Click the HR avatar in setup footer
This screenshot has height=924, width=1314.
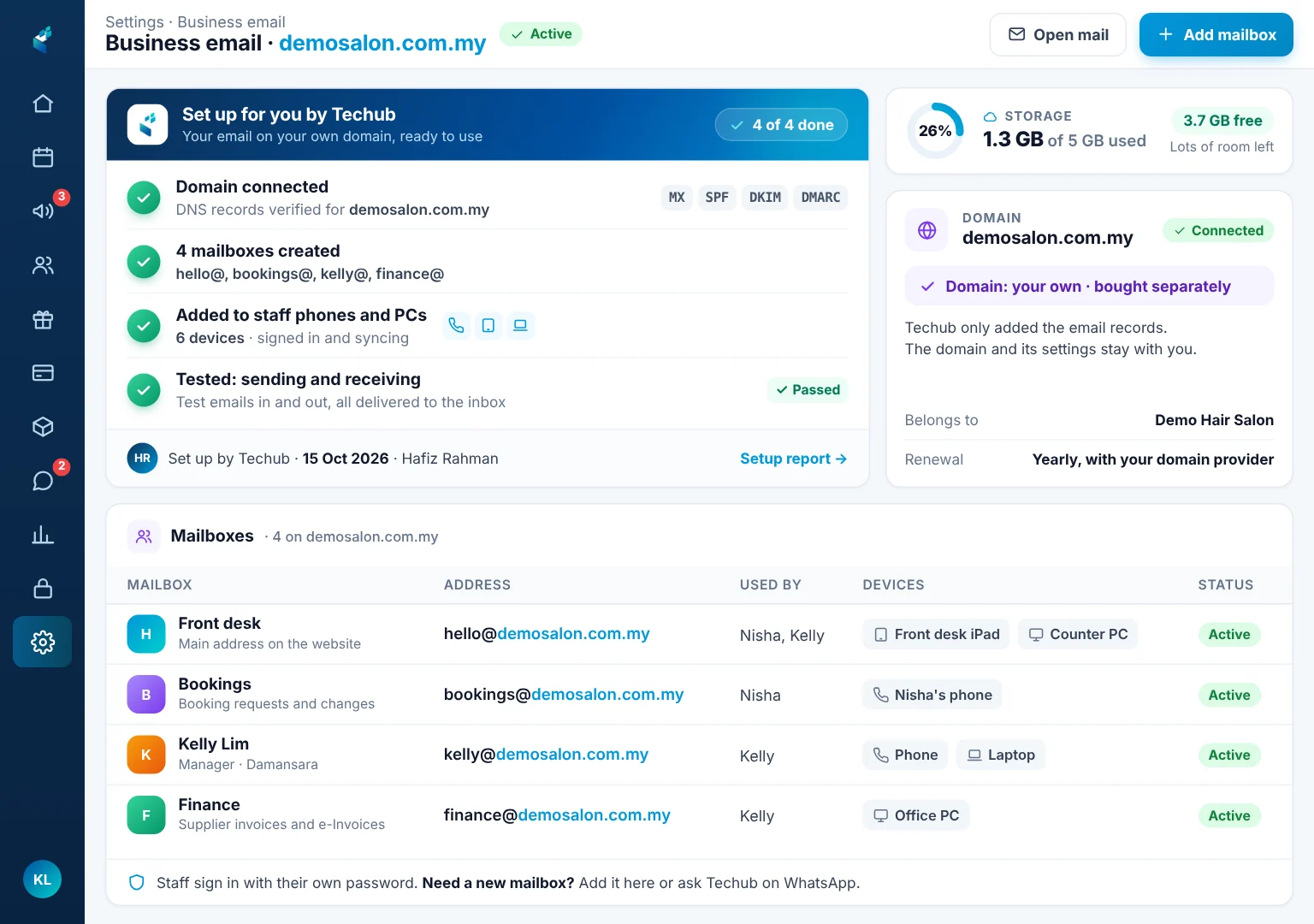pos(143,459)
